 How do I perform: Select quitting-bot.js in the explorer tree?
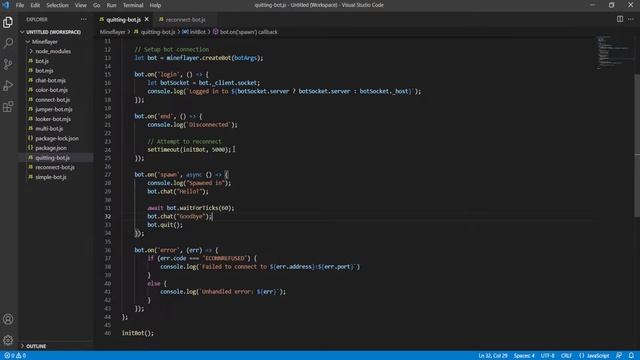point(52,158)
